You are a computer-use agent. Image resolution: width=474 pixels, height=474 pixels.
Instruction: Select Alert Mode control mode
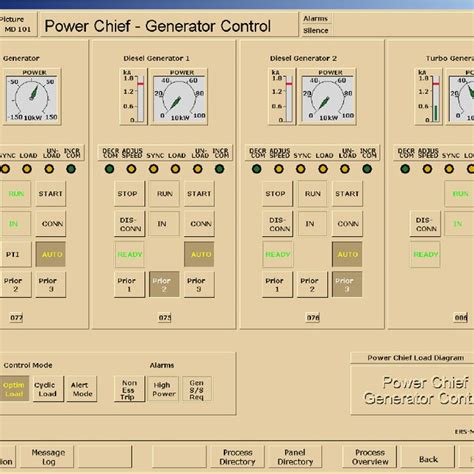click(82, 389)
